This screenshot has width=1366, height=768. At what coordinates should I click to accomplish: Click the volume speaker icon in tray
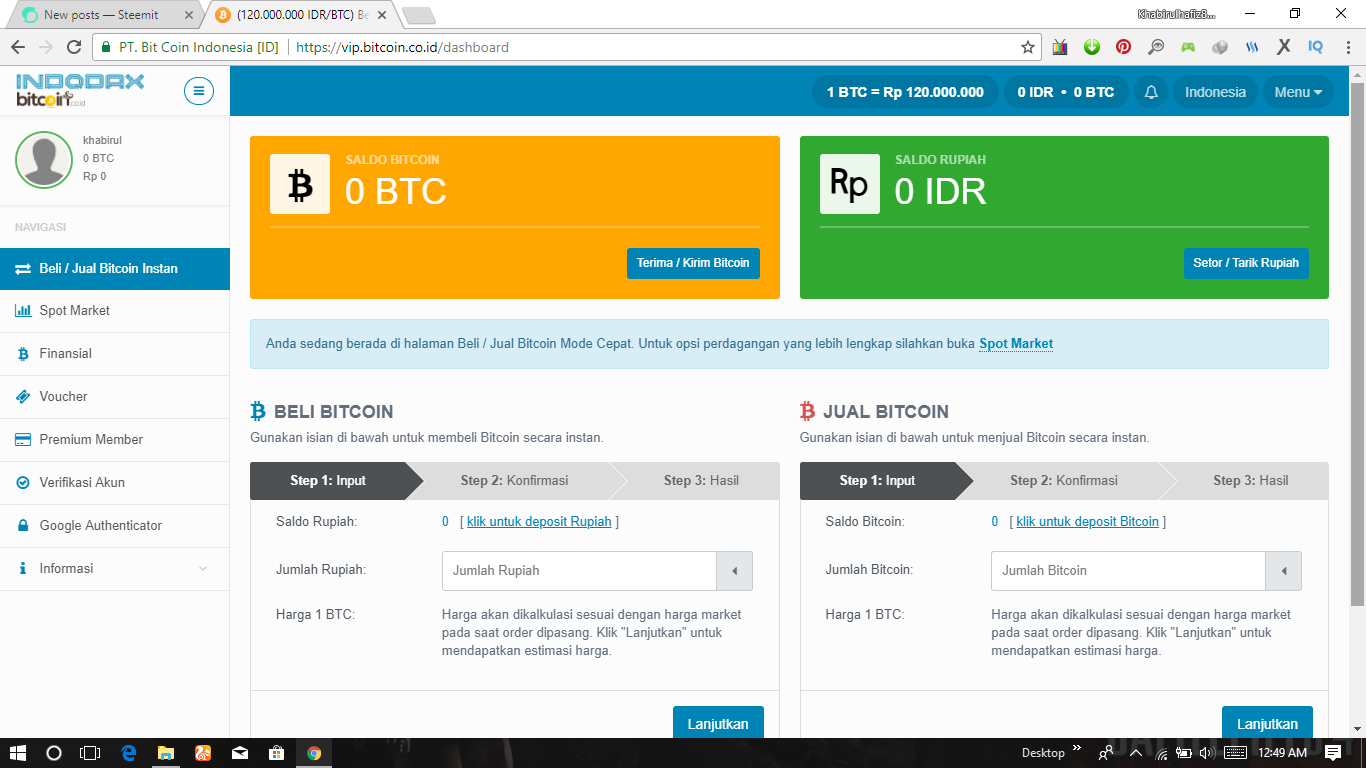pos(1206,753)
